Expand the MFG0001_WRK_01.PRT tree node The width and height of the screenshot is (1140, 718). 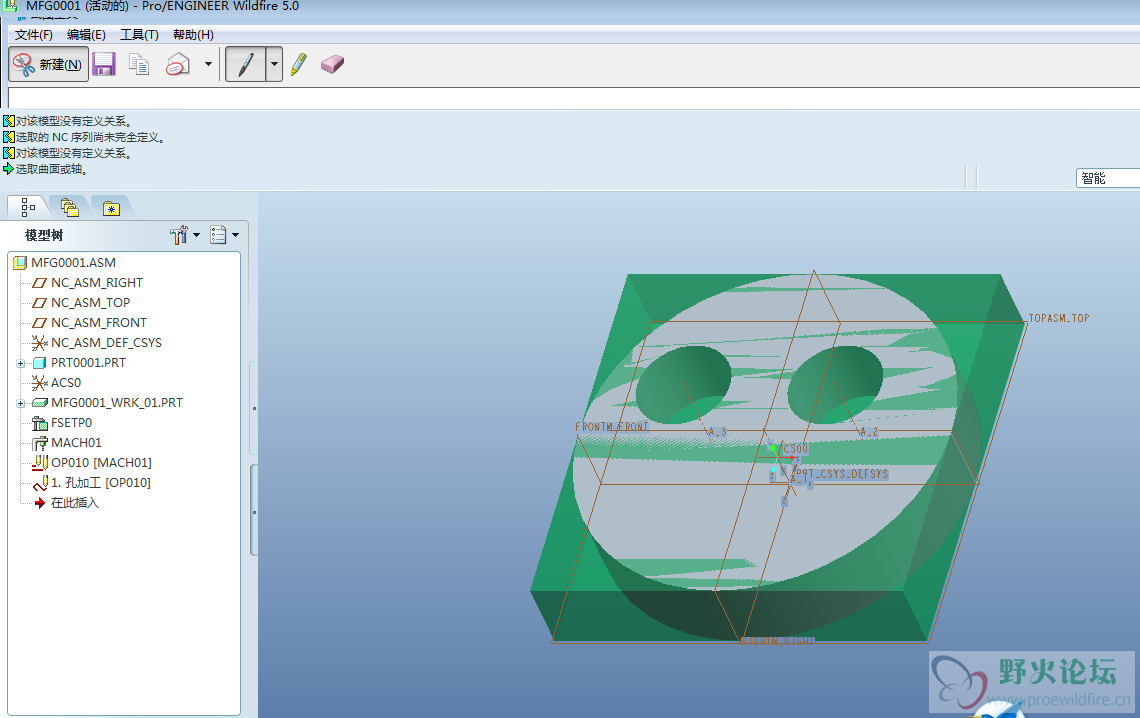pyautogui.click(x=20, y=403)
